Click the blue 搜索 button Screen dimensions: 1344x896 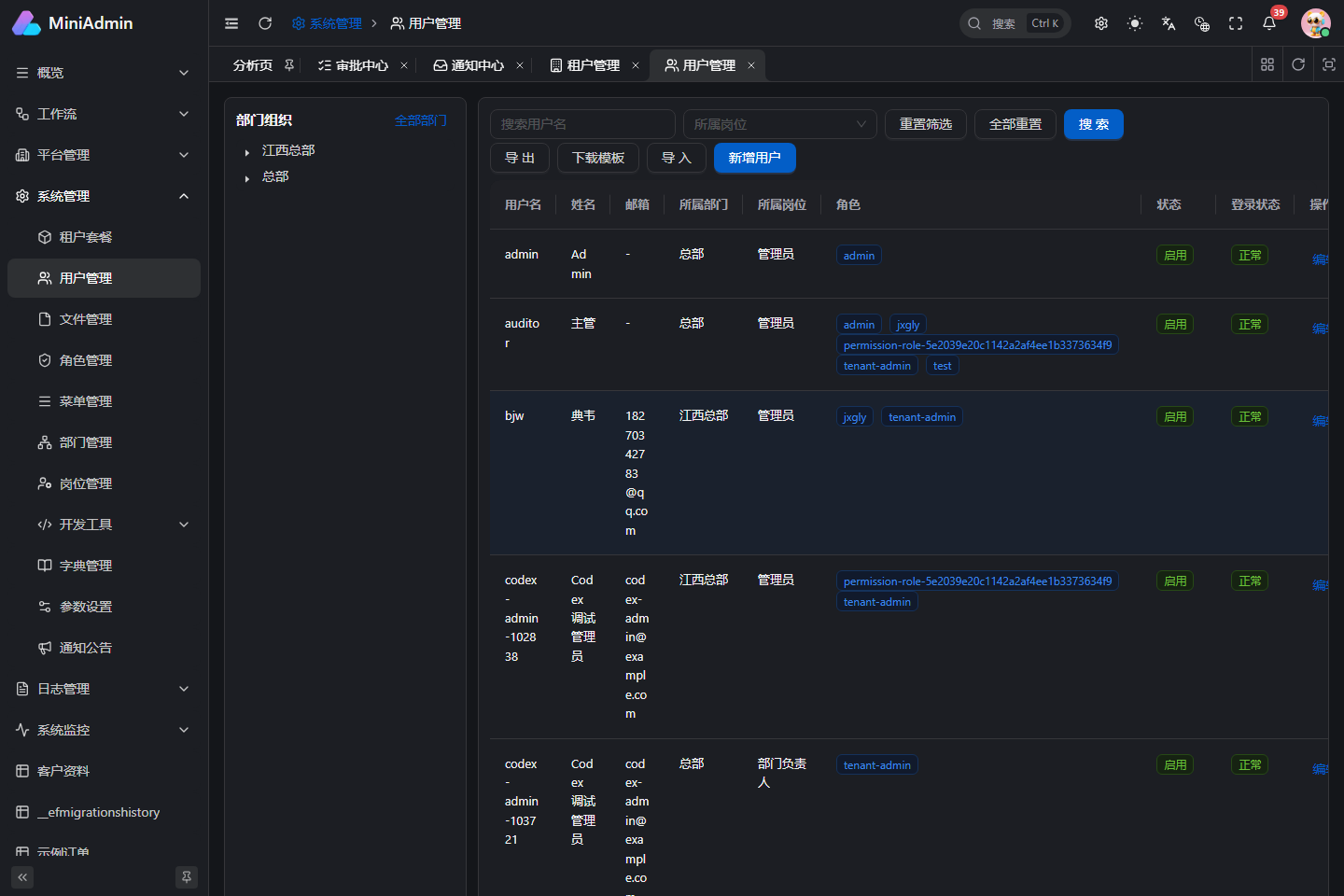coord(1094,124)
